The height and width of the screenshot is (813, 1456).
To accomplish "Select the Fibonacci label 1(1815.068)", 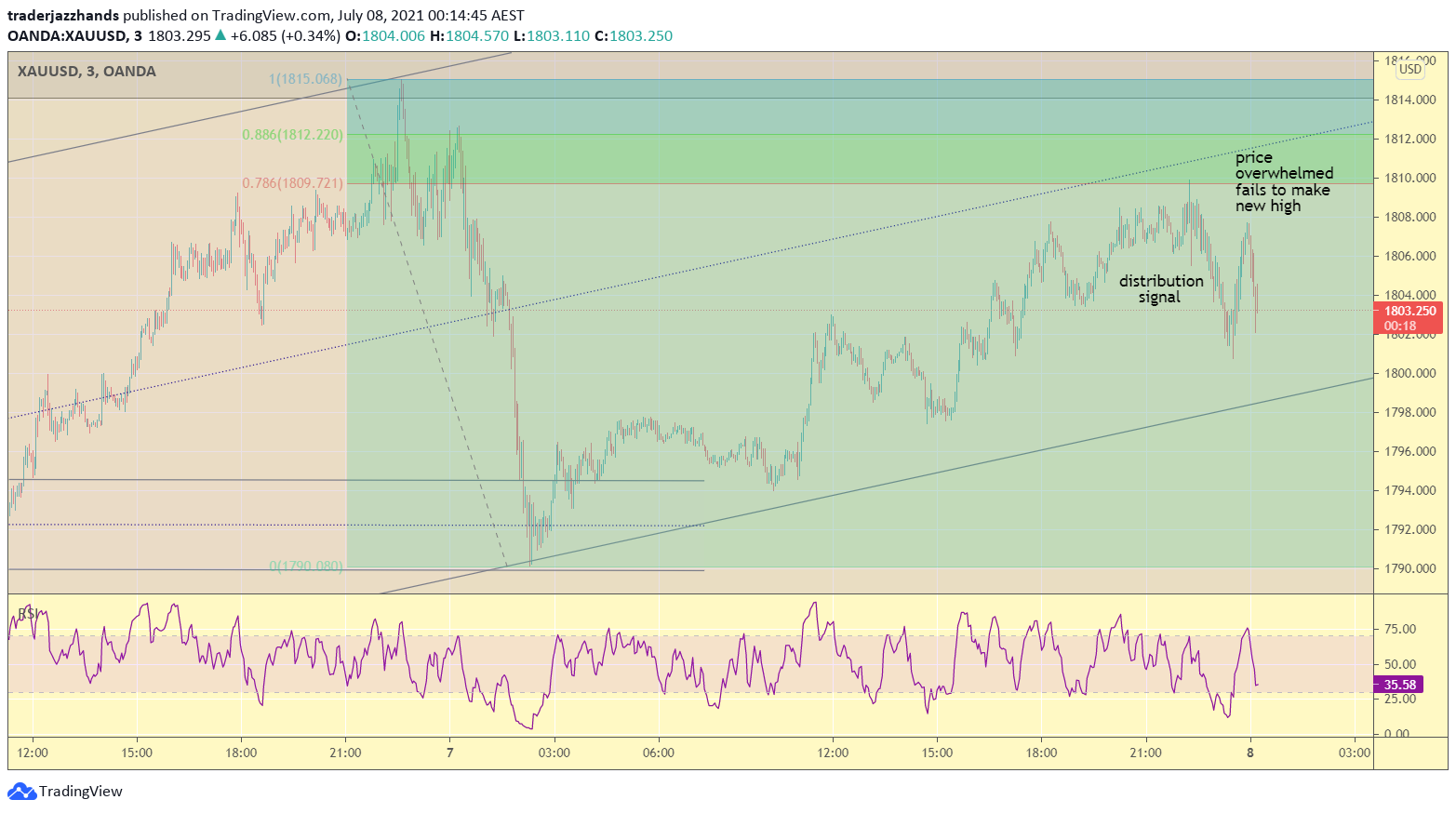I will [305, 79].
